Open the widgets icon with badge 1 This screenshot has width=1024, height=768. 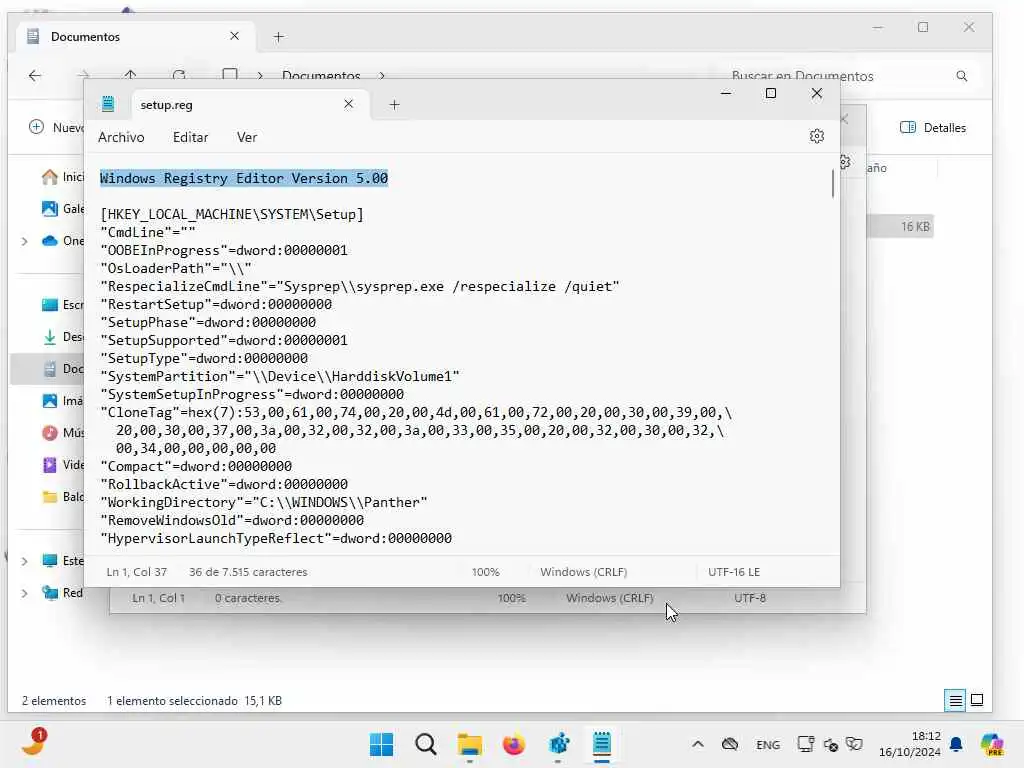tap(34, 743)
